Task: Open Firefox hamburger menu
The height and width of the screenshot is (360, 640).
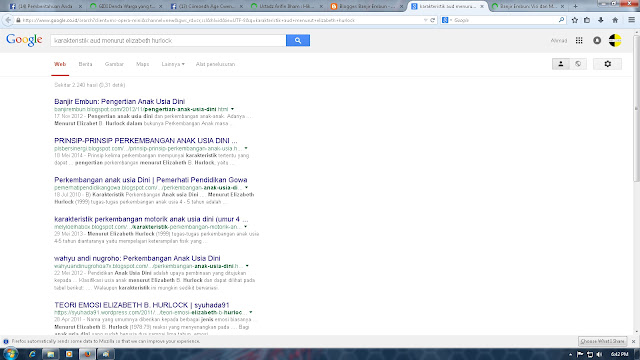Action: (x=631, y=20)
